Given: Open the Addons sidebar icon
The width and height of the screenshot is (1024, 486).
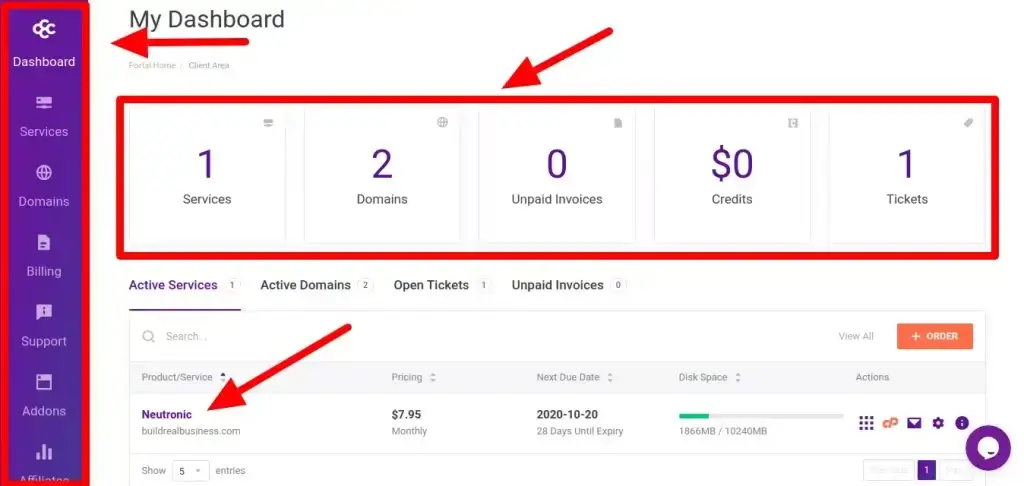Looking at the screenshot, I should [x=44, y=382].
